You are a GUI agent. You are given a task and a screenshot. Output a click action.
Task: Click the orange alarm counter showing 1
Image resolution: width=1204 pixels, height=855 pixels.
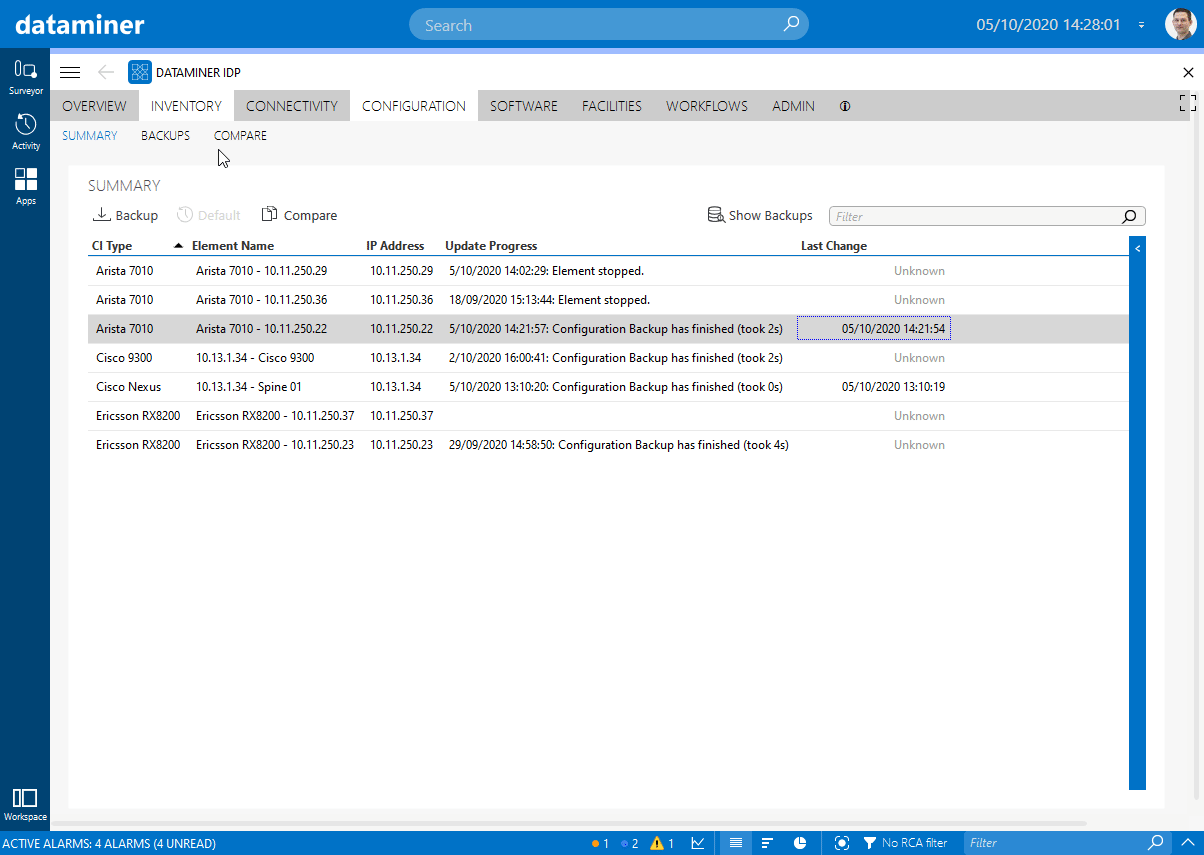click(x=600, y=843)
